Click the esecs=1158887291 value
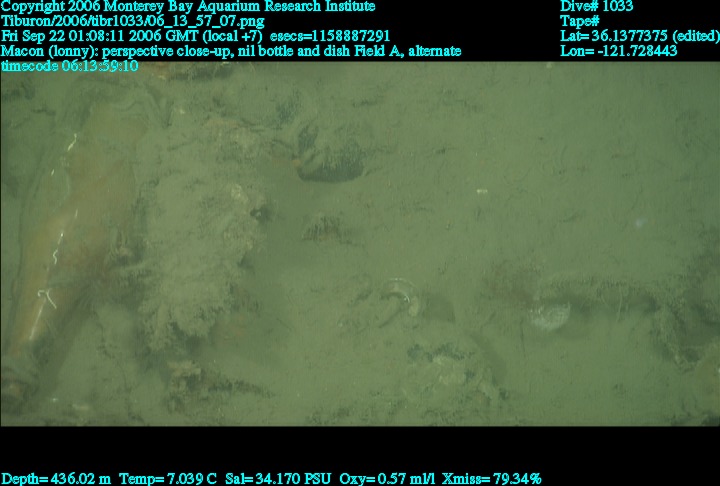Viewport: 720px width, 486px height. point(330,36)
